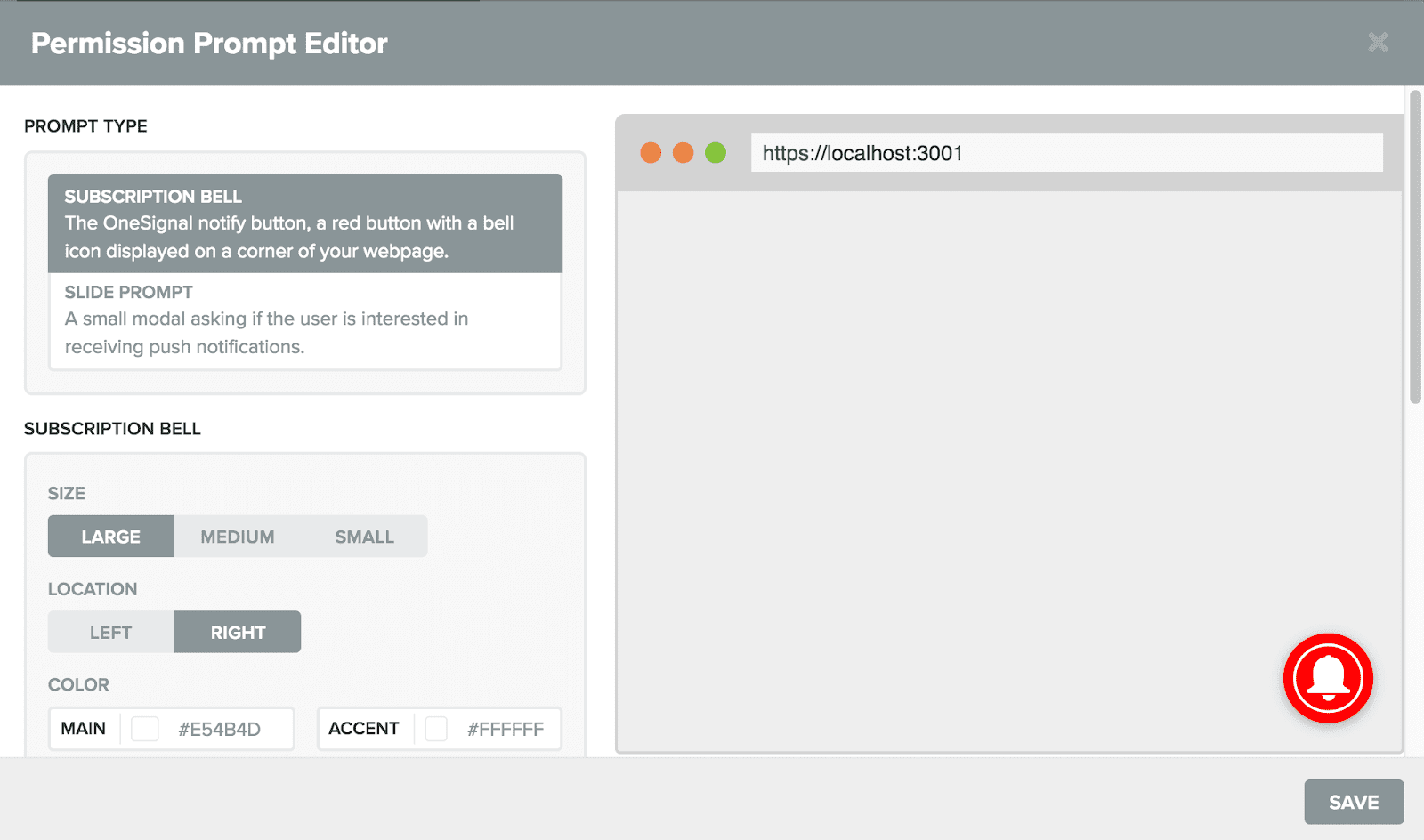Click the first orange window dot in preview

pyautogui.click(x=651, y=153)
